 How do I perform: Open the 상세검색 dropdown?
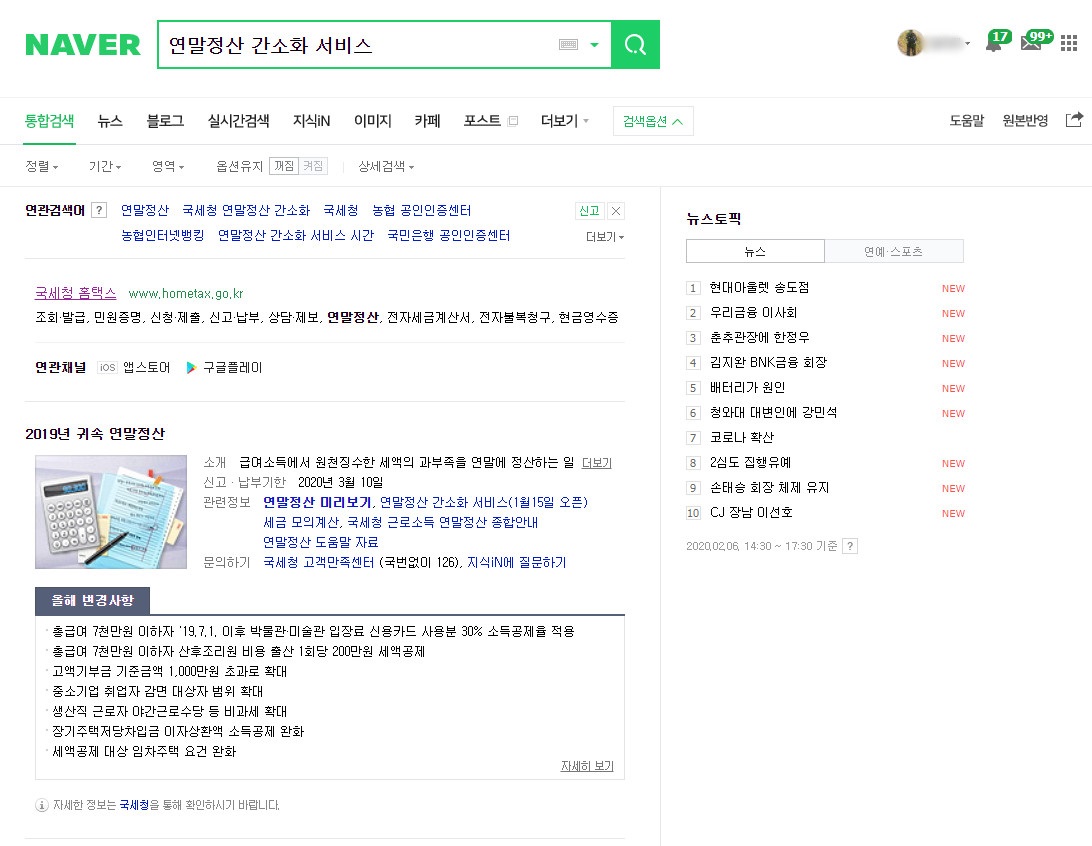pyautogui.click(x=386, y=166)
